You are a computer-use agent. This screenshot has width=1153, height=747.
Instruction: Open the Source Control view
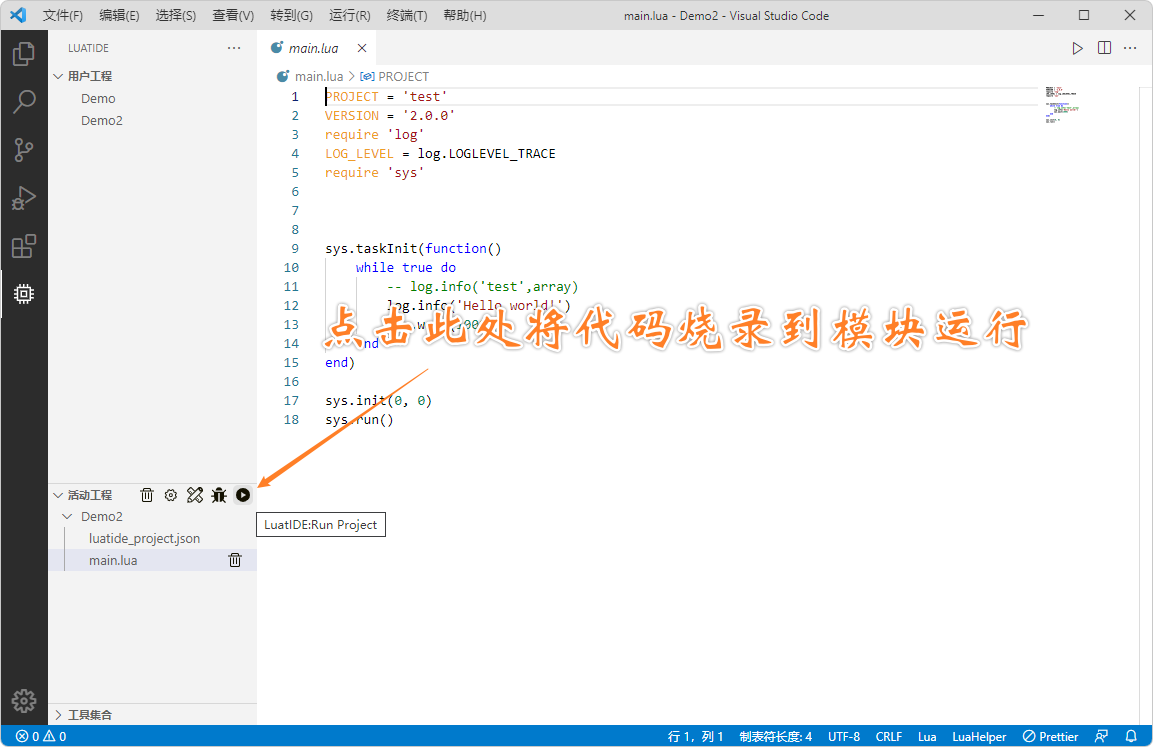click(x=24, y=150)
